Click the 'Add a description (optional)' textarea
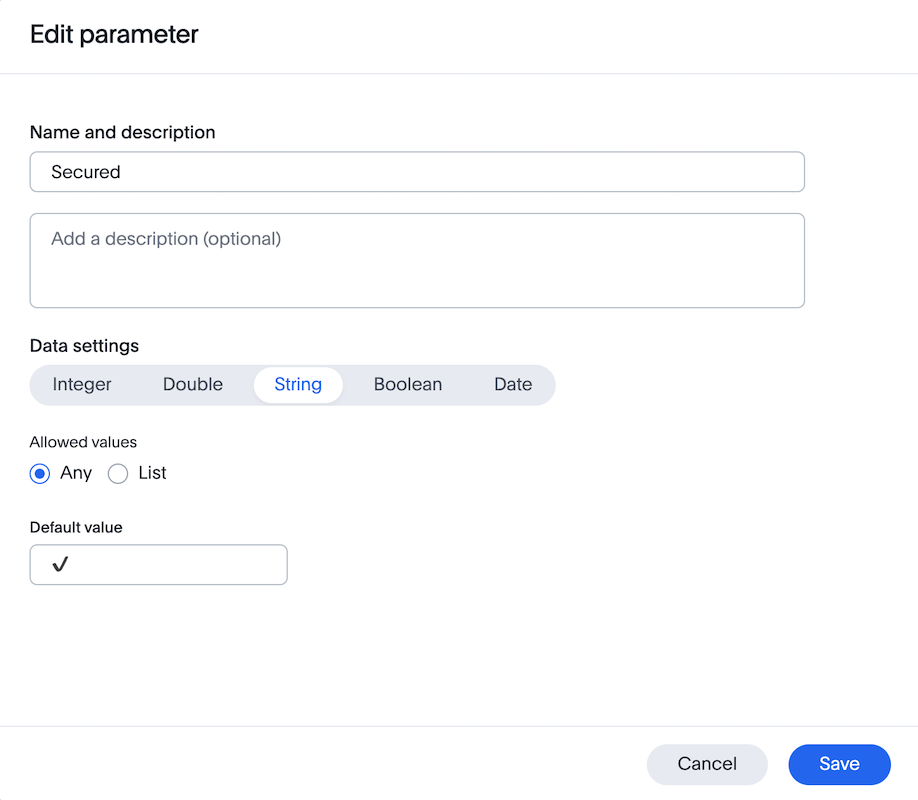918x800 pixels. [416, 258]
